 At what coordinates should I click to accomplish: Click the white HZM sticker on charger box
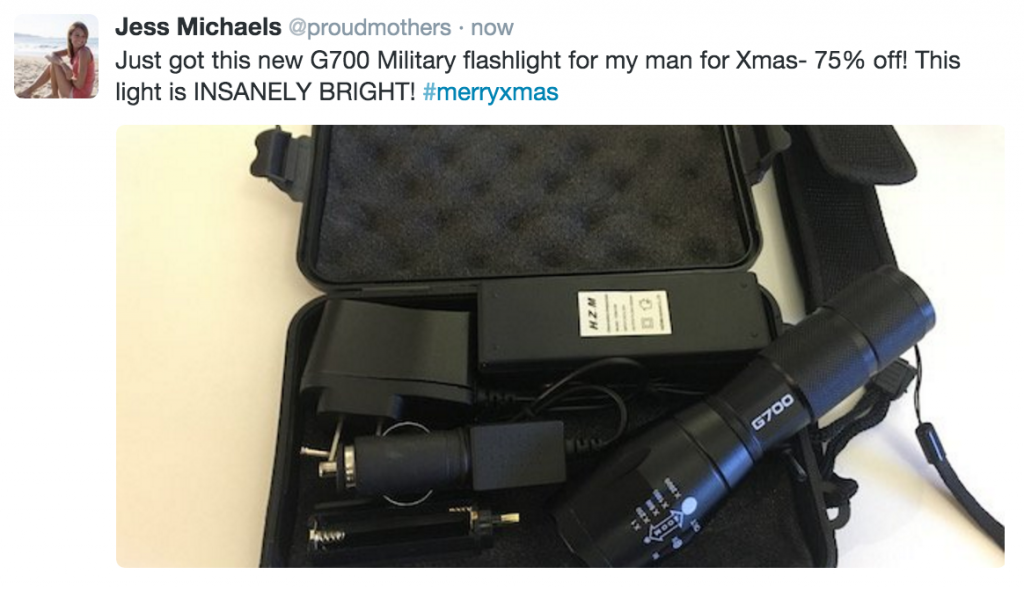coord(624,314)
